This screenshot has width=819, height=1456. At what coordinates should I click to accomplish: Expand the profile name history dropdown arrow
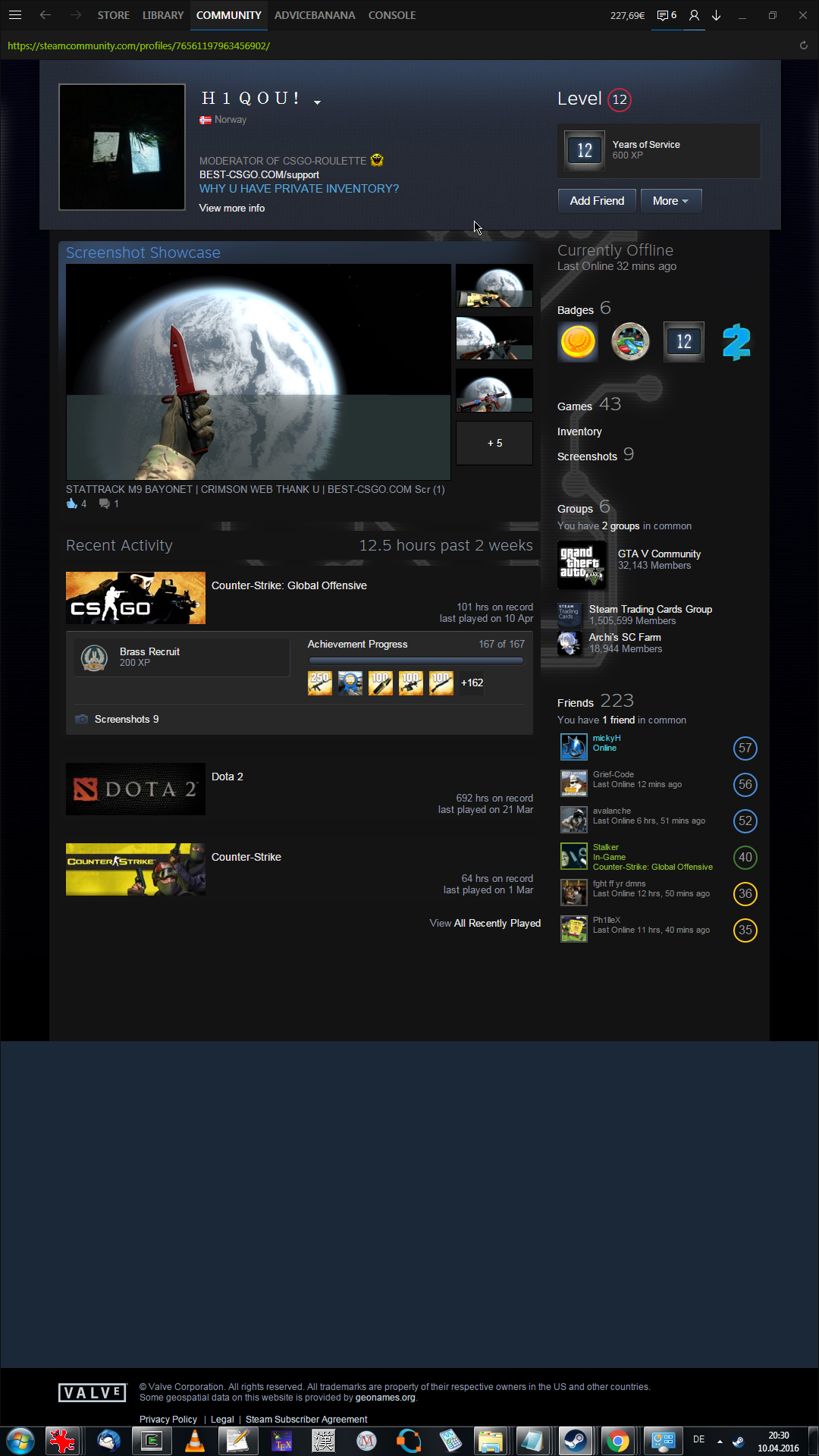click(x=317, y=102)
